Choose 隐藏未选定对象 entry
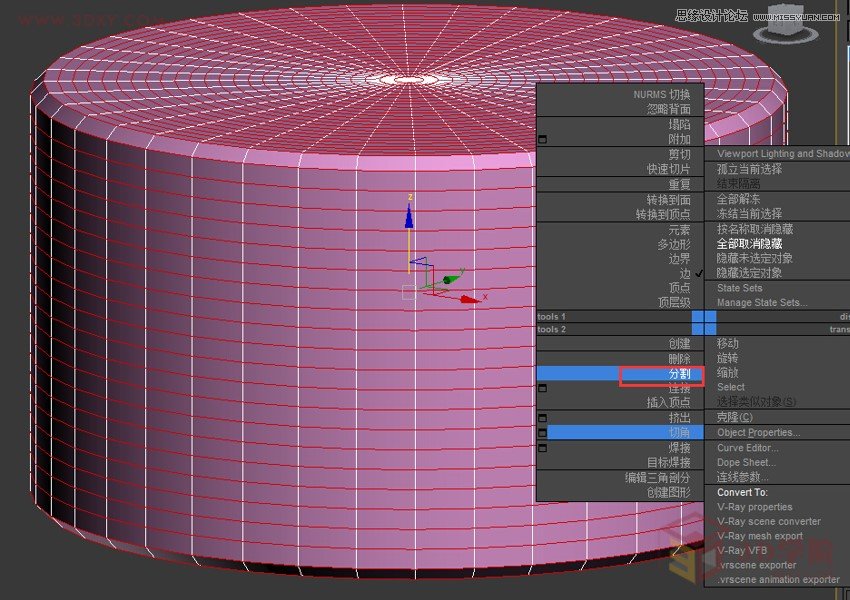Image resolution: width=850 pixels, height=600 pixels. (x=755, y=258)
